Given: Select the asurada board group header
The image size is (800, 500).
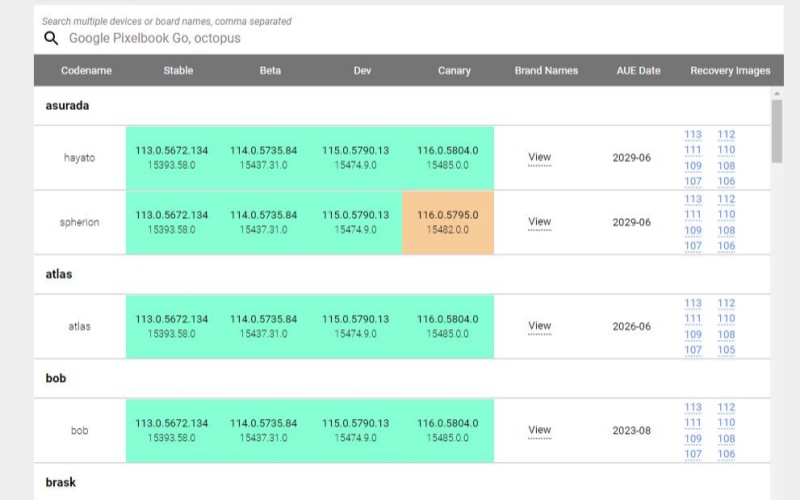Looking at the screenshot, I should point(69,105).
